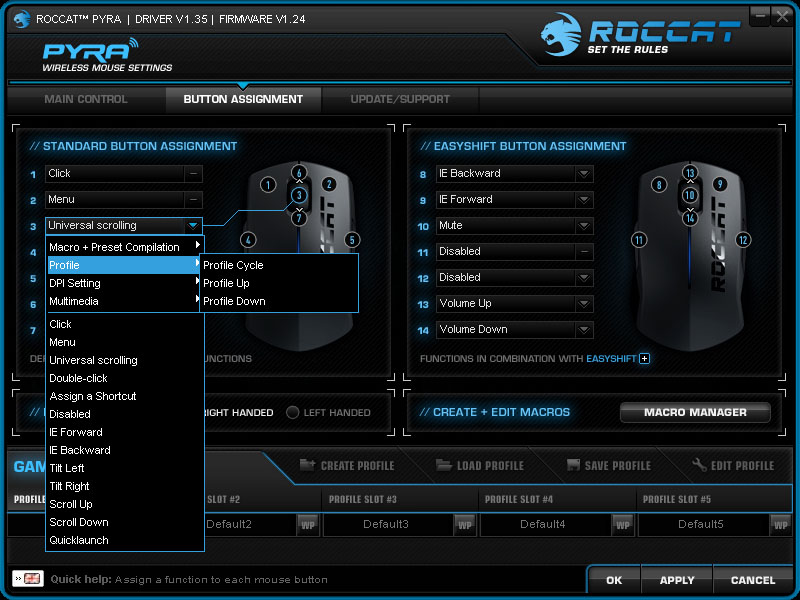
Task: Click the button 9 marker on EasyShift mouse
Action: pyautogui.click(x=720, y=184)
